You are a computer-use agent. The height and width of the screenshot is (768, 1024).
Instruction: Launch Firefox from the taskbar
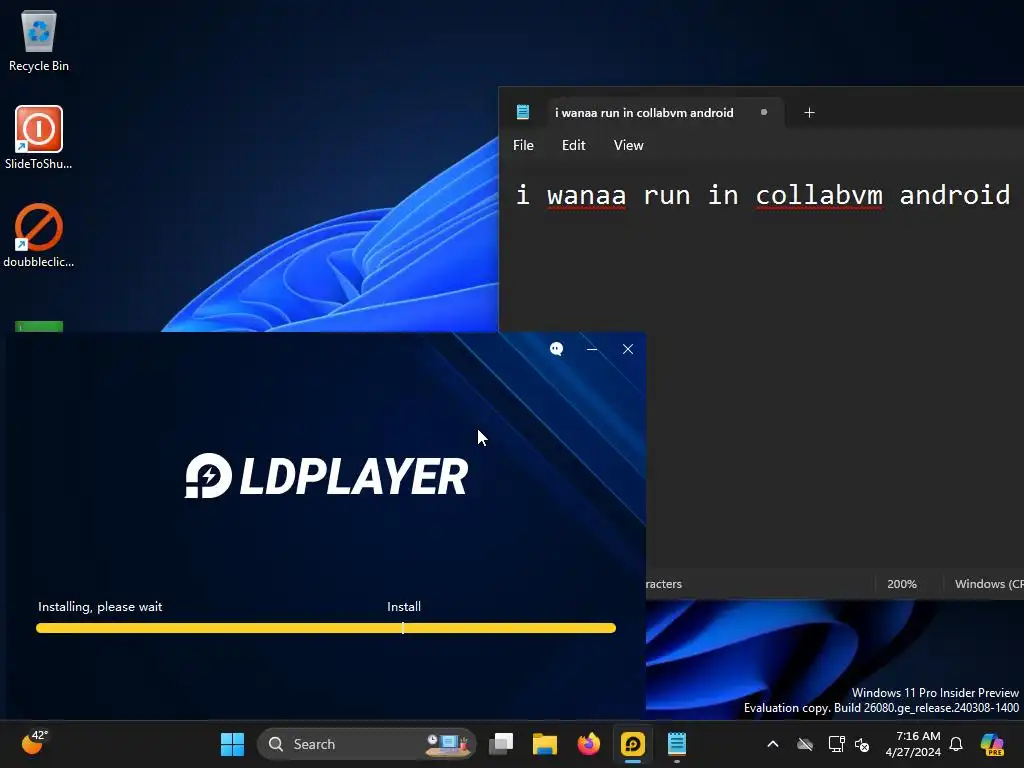[588, 744]
